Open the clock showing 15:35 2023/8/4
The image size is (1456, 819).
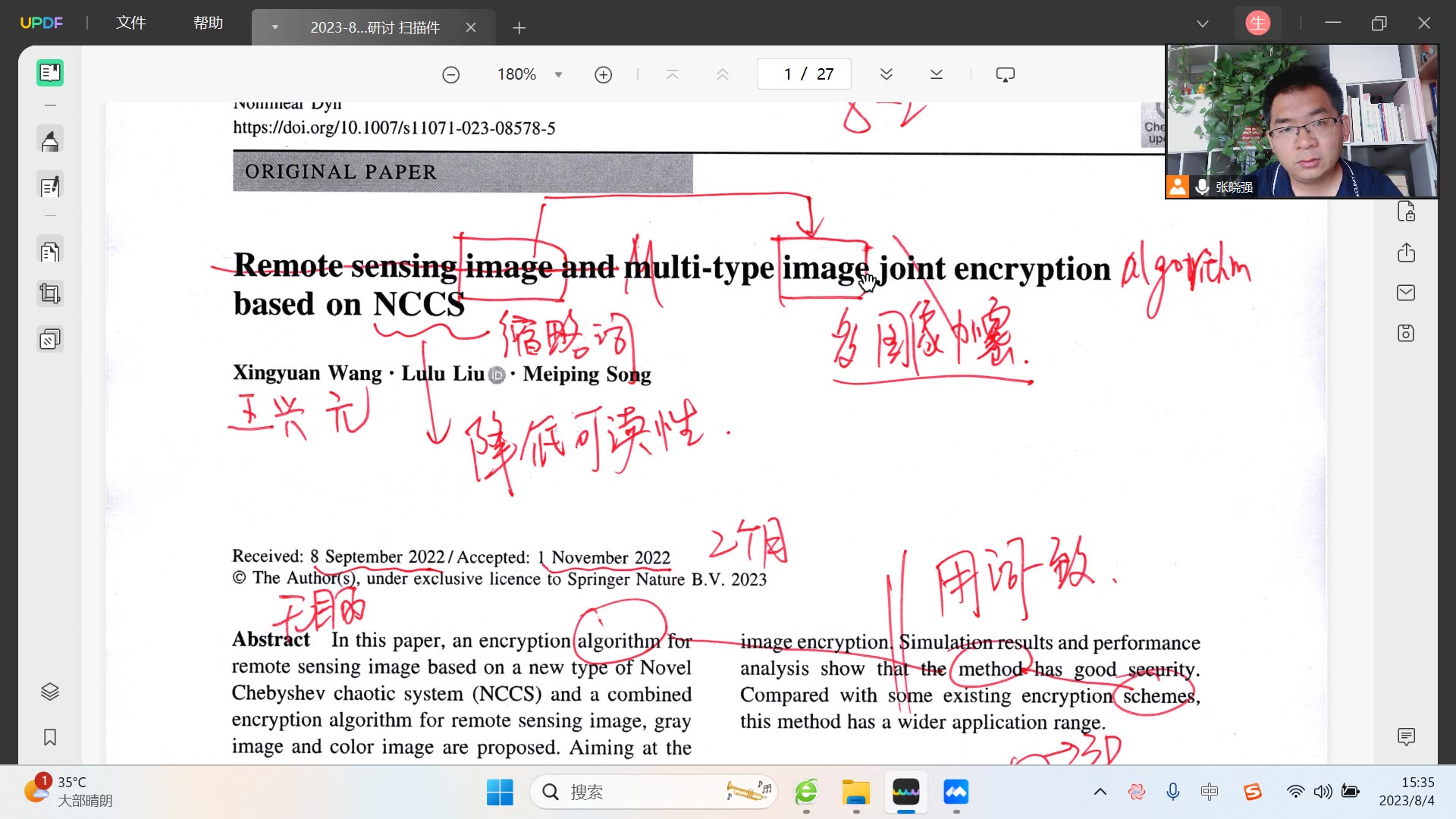point(1407,792)
